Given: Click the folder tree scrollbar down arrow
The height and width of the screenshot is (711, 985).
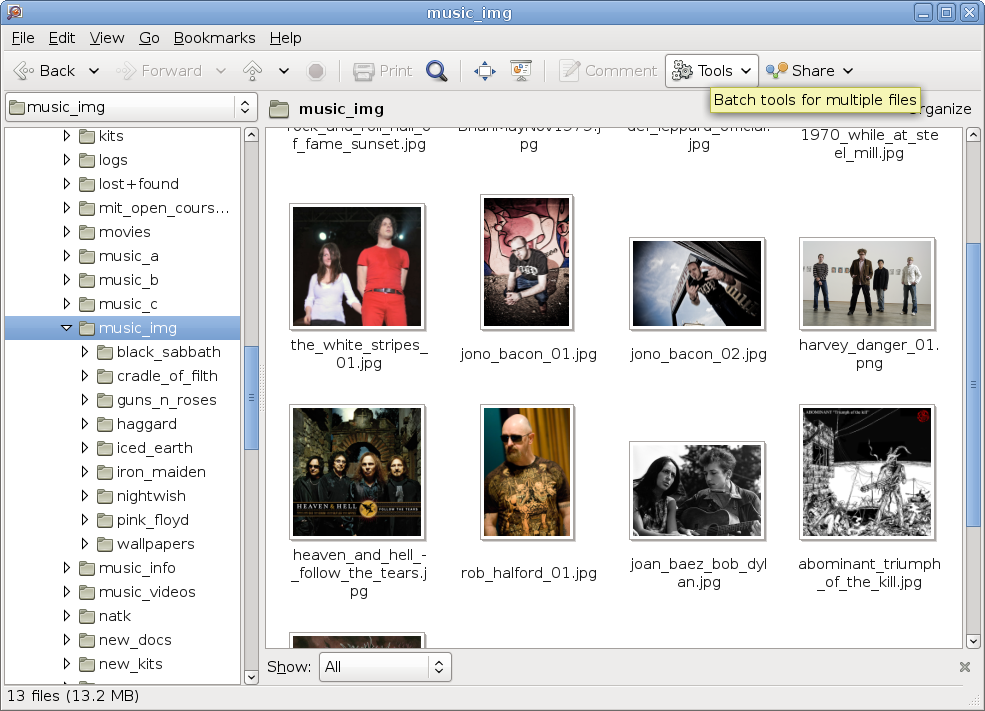Looking at the screenshot, I should [251, 677].
